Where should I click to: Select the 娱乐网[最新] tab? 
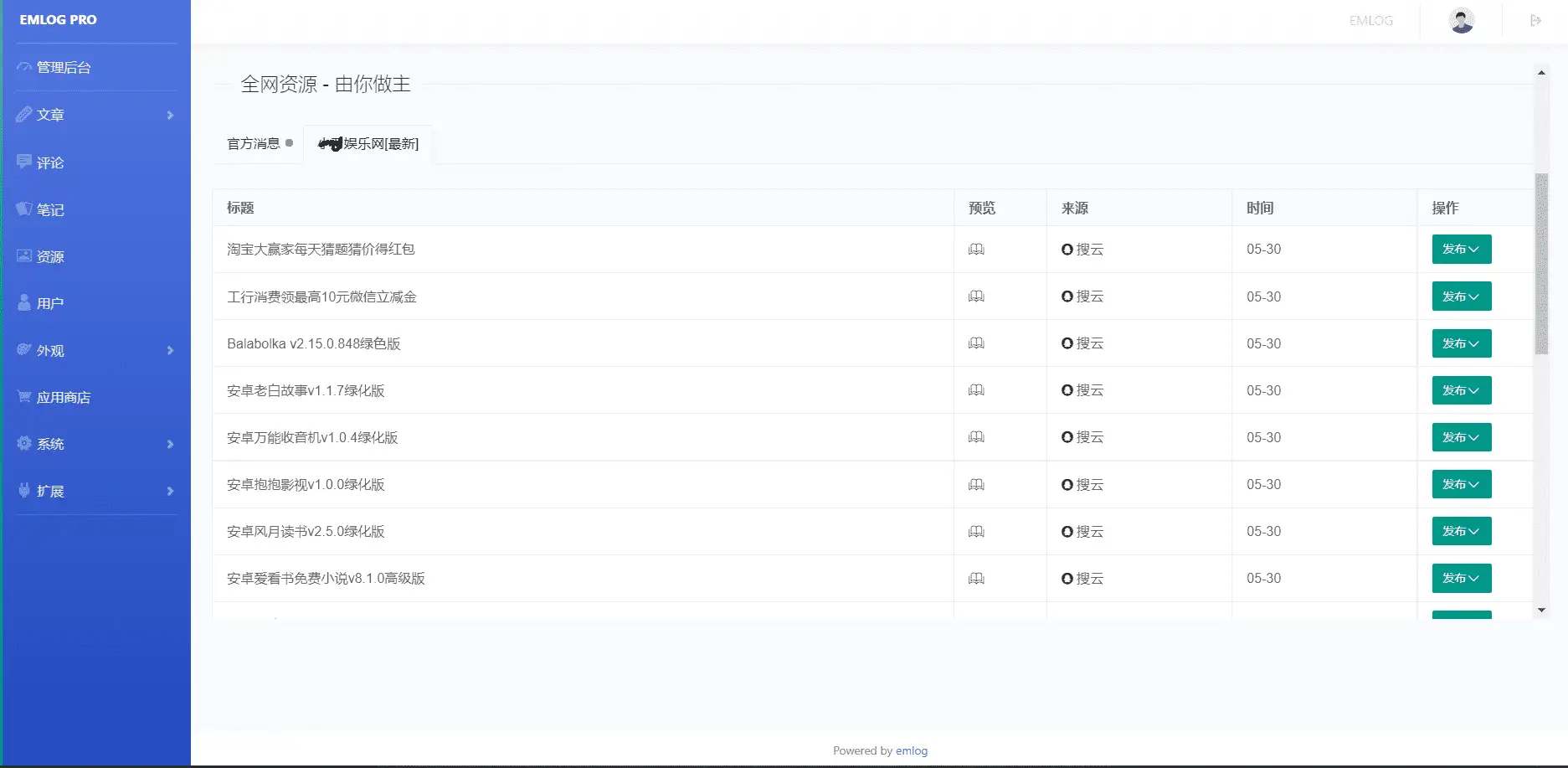click(x=368, y=144)
